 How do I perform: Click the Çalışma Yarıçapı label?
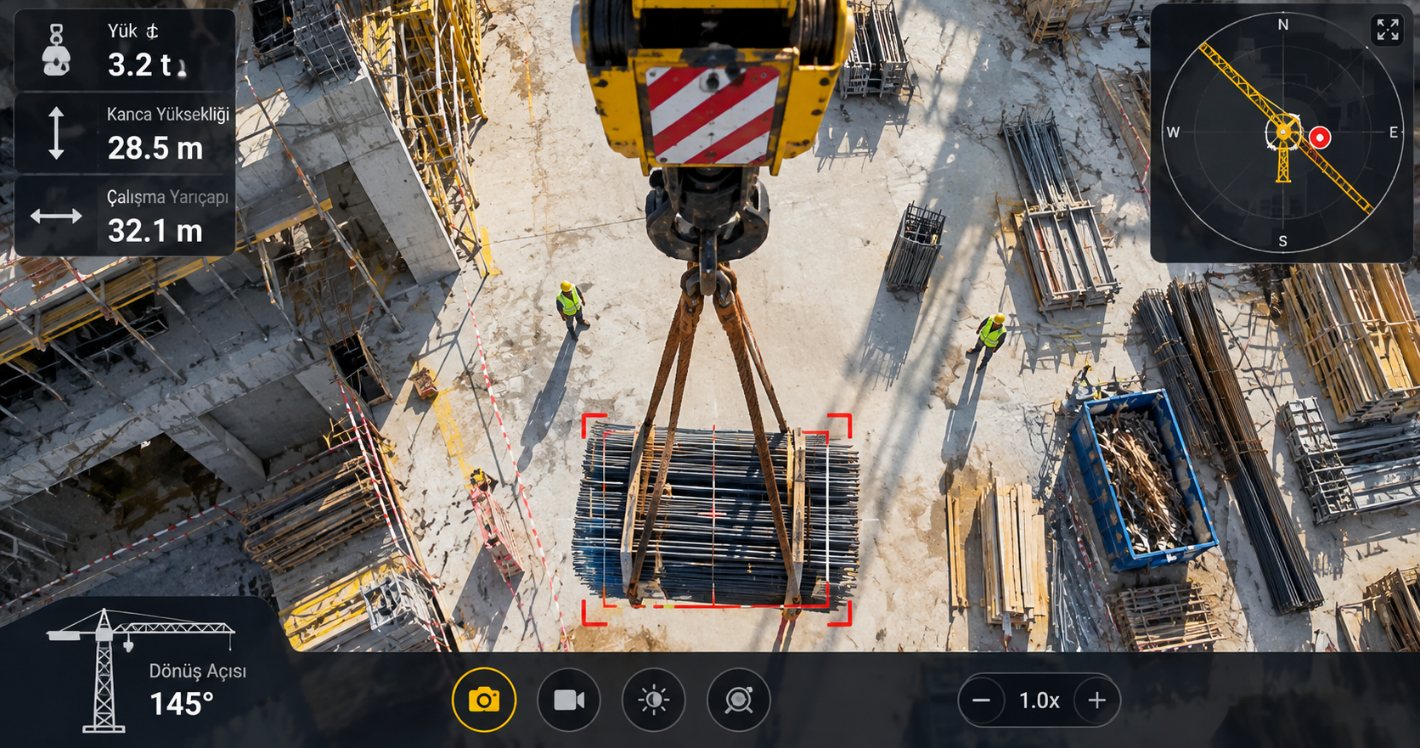pos(168,197)
